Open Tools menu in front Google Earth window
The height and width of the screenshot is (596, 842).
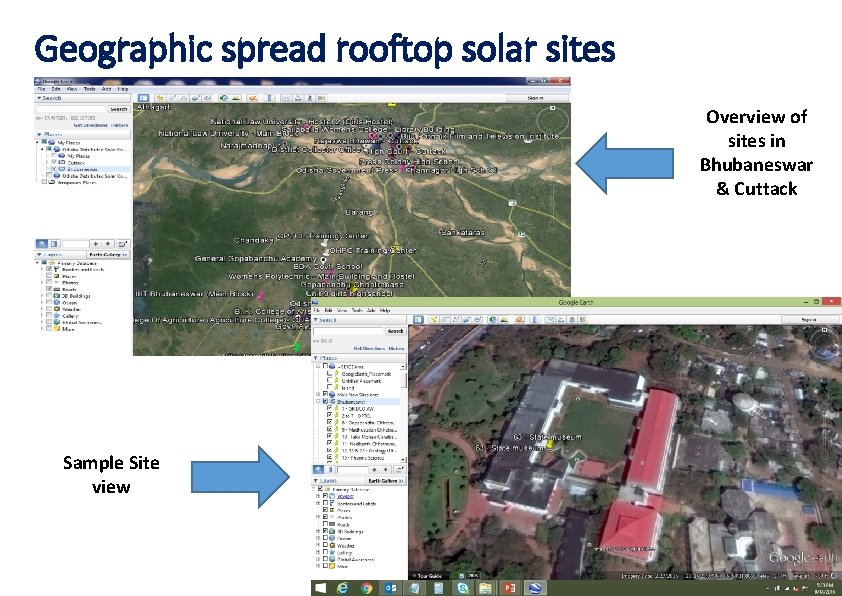pyautogui.click(x=357, y=310)
